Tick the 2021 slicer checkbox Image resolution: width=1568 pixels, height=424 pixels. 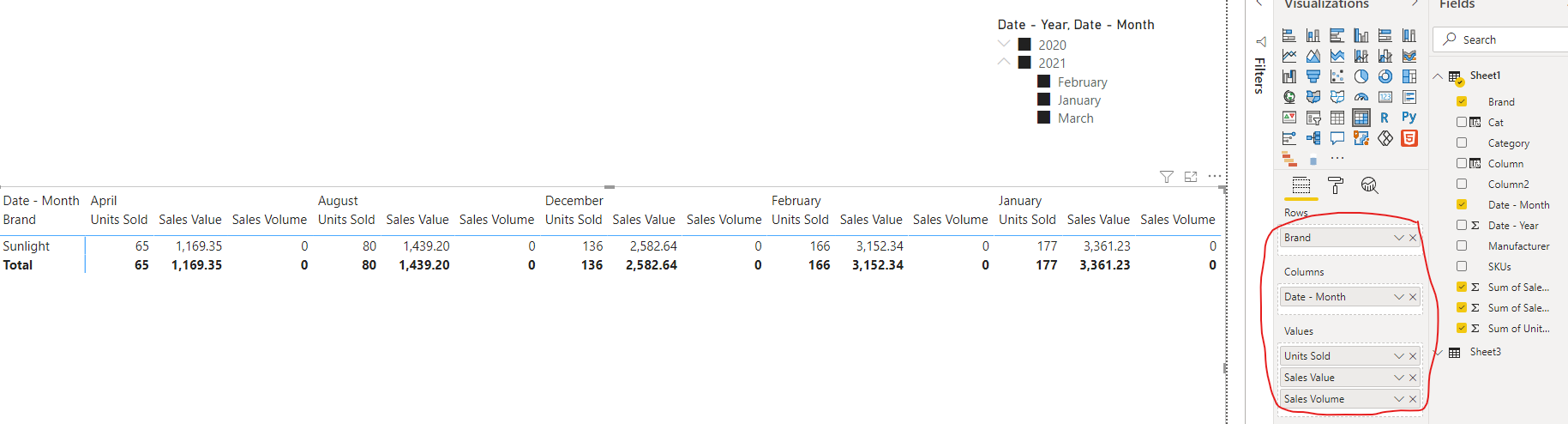coord(1024,63)
